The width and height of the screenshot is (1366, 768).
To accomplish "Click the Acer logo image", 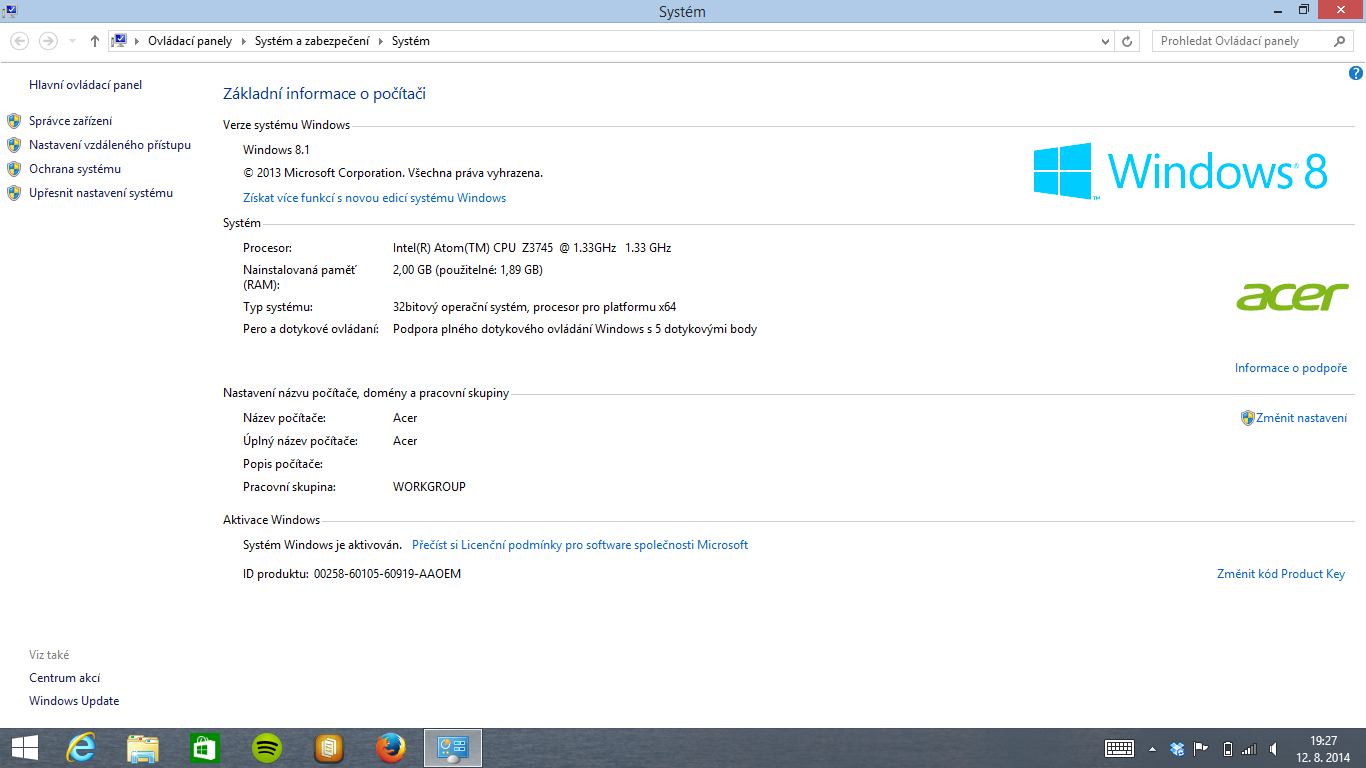I will pyautogui.click(x=1292, y=297).
